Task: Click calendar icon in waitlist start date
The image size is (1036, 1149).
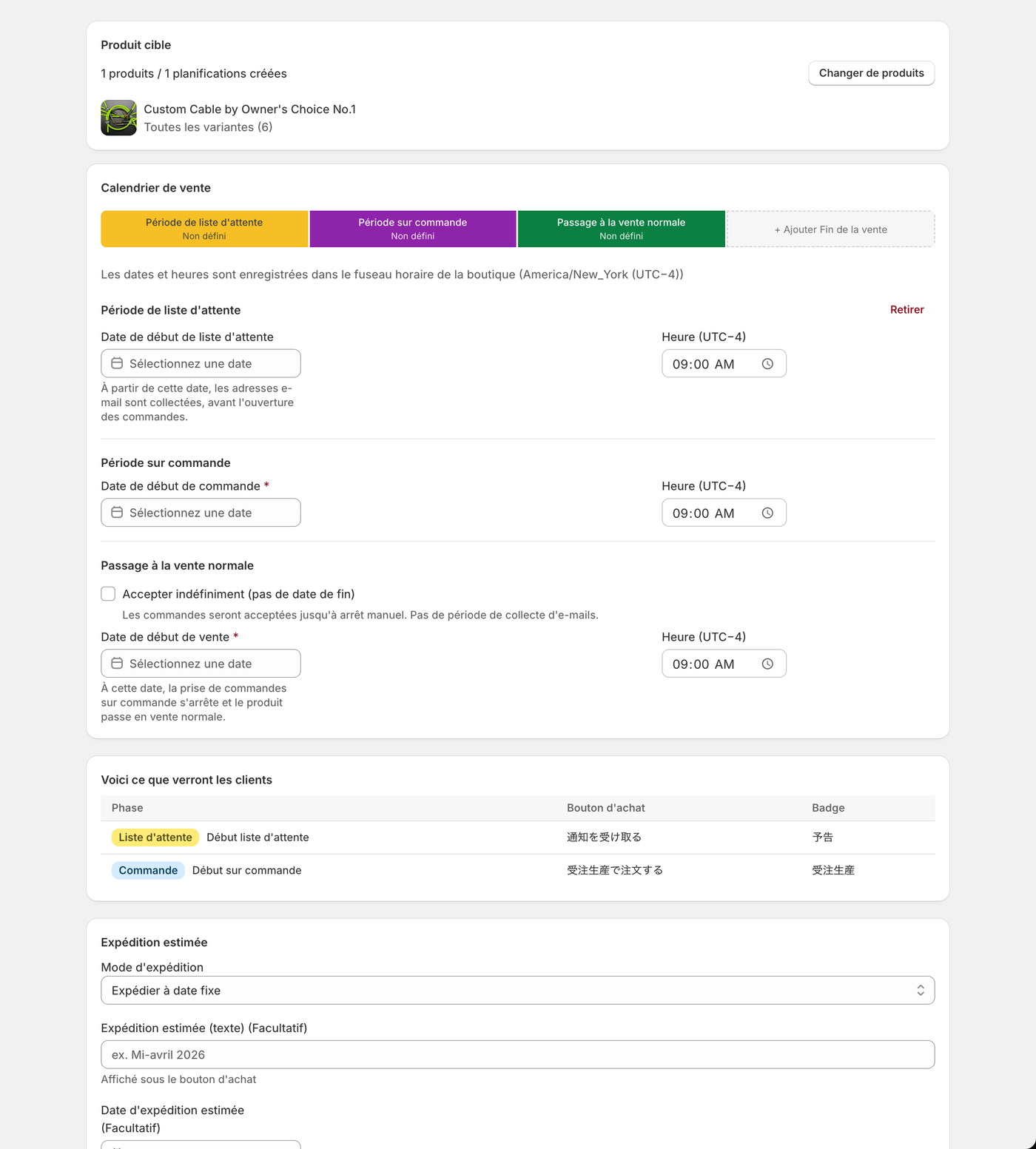Action: pos(117,363)
